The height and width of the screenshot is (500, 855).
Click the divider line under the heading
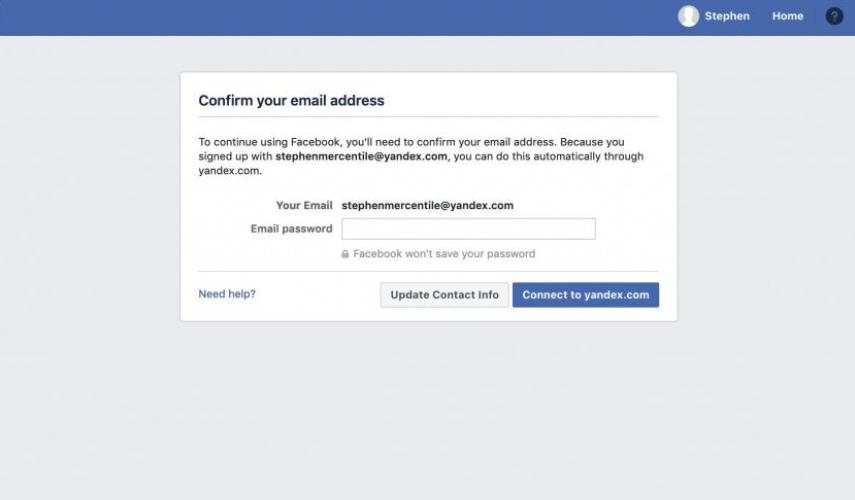[x=428, y=116]
